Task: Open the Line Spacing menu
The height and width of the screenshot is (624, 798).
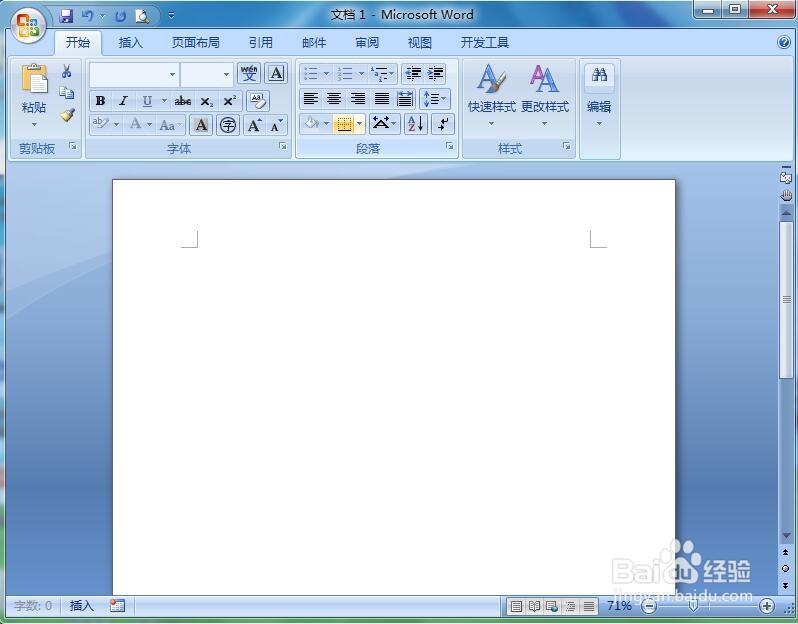Action: [435, 98]
